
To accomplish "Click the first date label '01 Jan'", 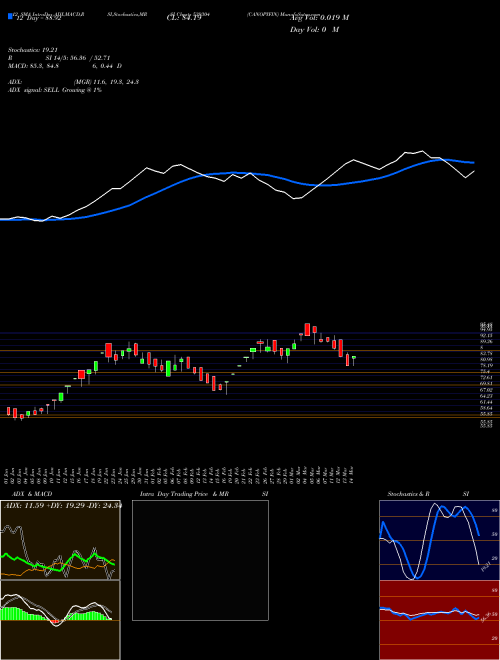I will coord(6,474).
